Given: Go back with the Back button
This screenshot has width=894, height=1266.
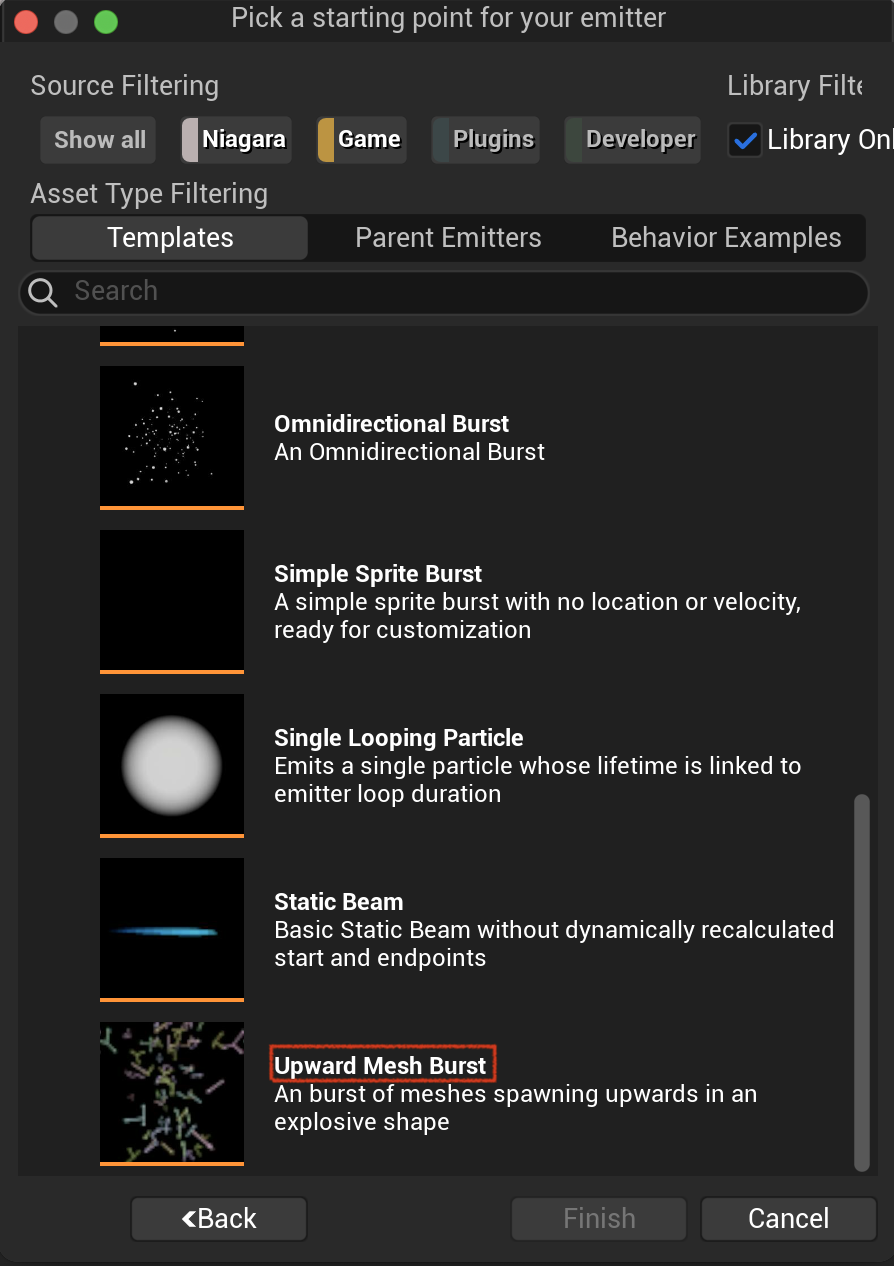Looking at the screenshot, I should pos(219,1218).
